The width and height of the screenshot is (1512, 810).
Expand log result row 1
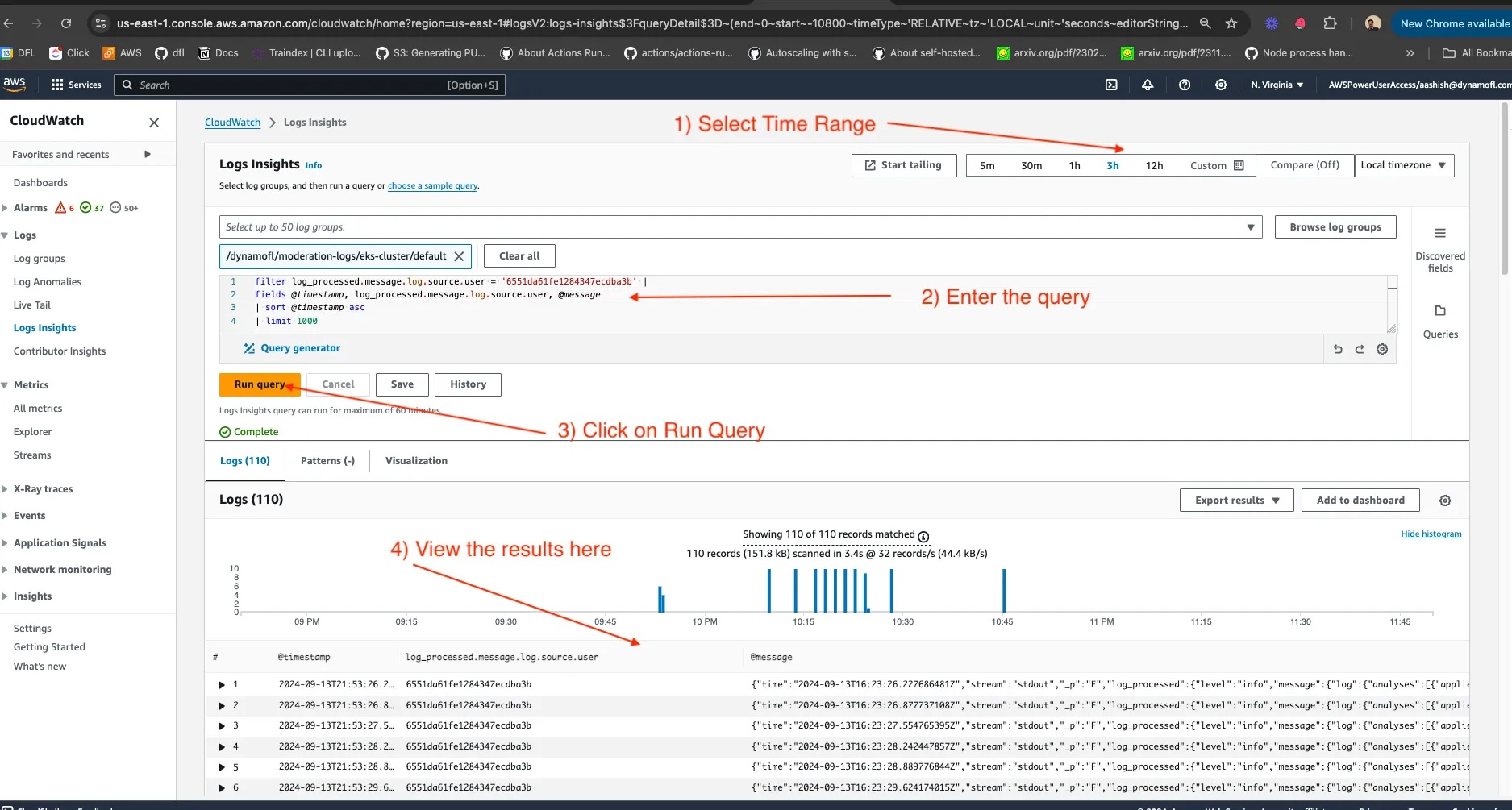(222, 684)
